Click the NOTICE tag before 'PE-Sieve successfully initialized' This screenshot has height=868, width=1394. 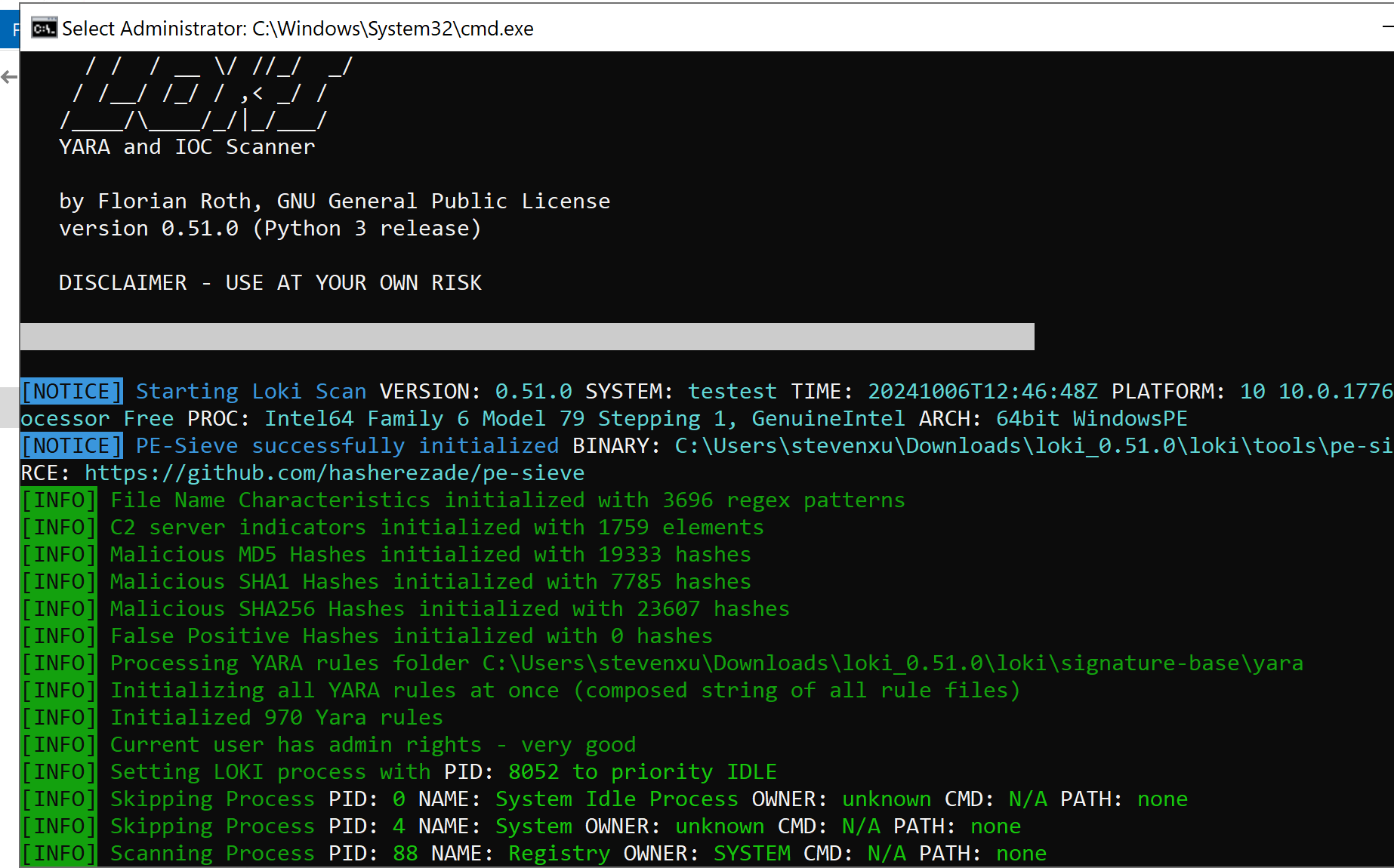tap(72, 445)
